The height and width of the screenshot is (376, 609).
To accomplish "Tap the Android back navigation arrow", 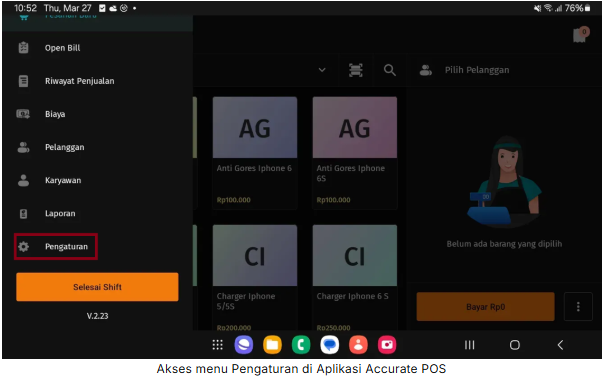I will point(560,345).
